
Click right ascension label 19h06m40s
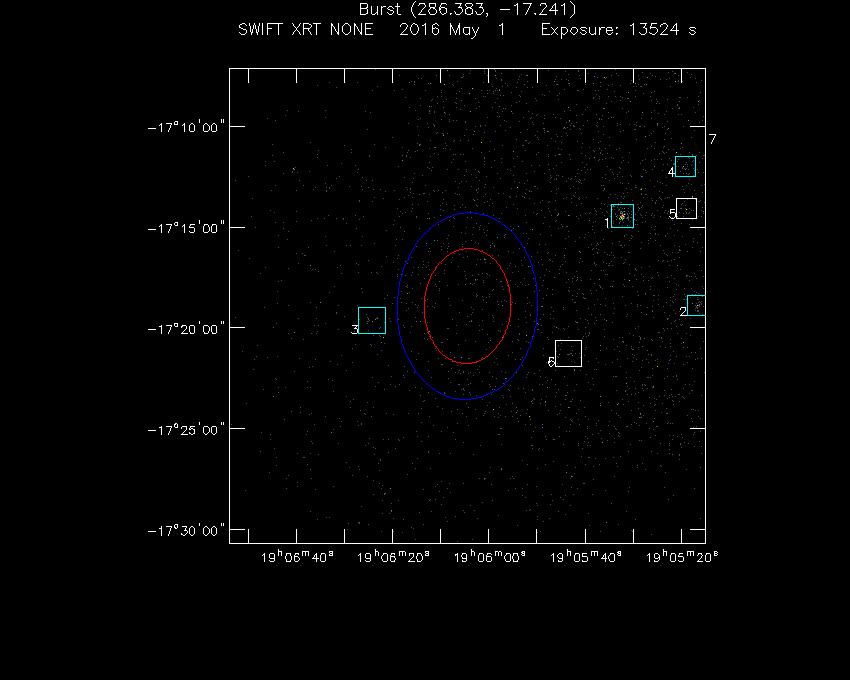pyautogui.click(x=297, y=557)
